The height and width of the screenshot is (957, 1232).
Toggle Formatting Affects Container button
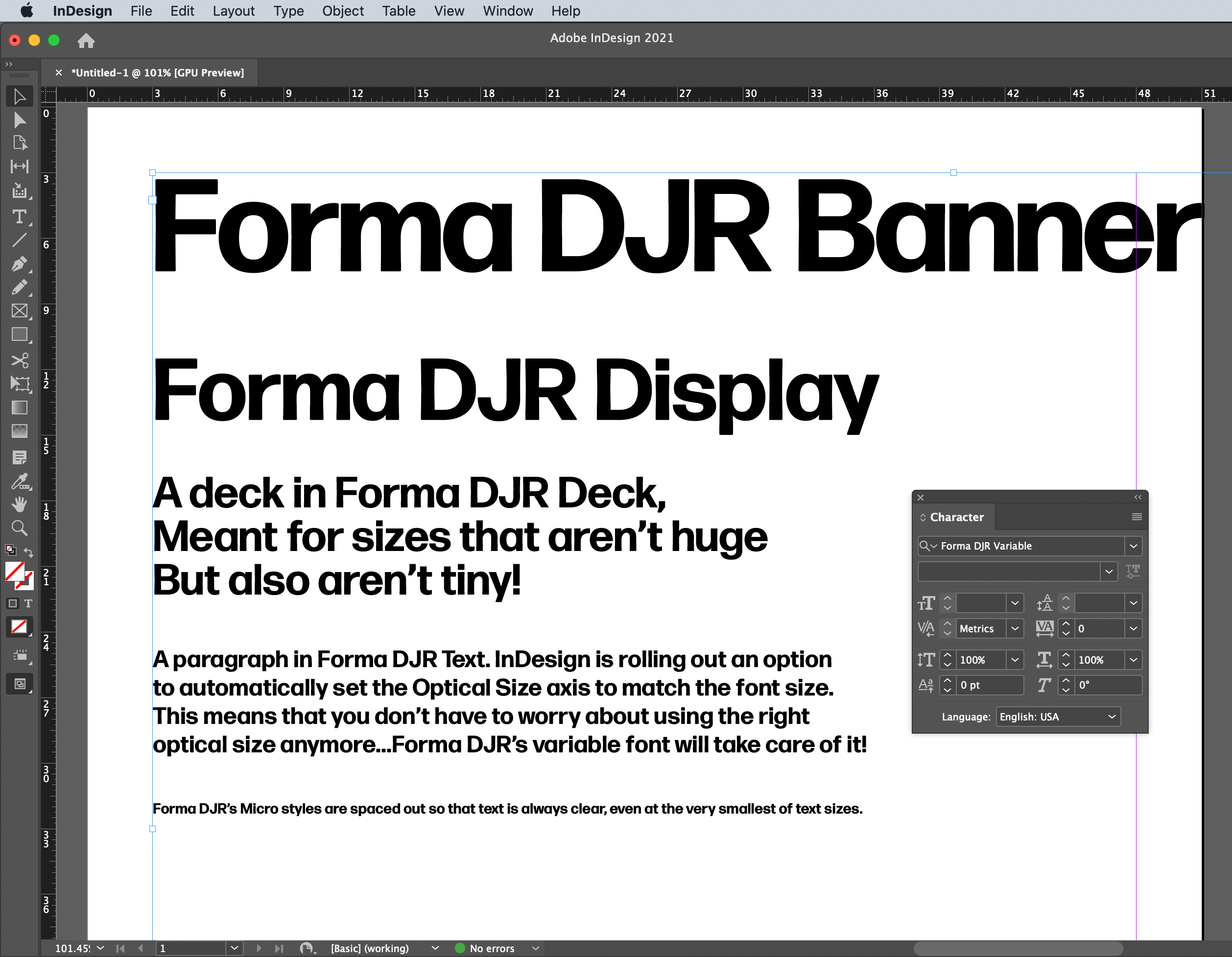point(12,603)
